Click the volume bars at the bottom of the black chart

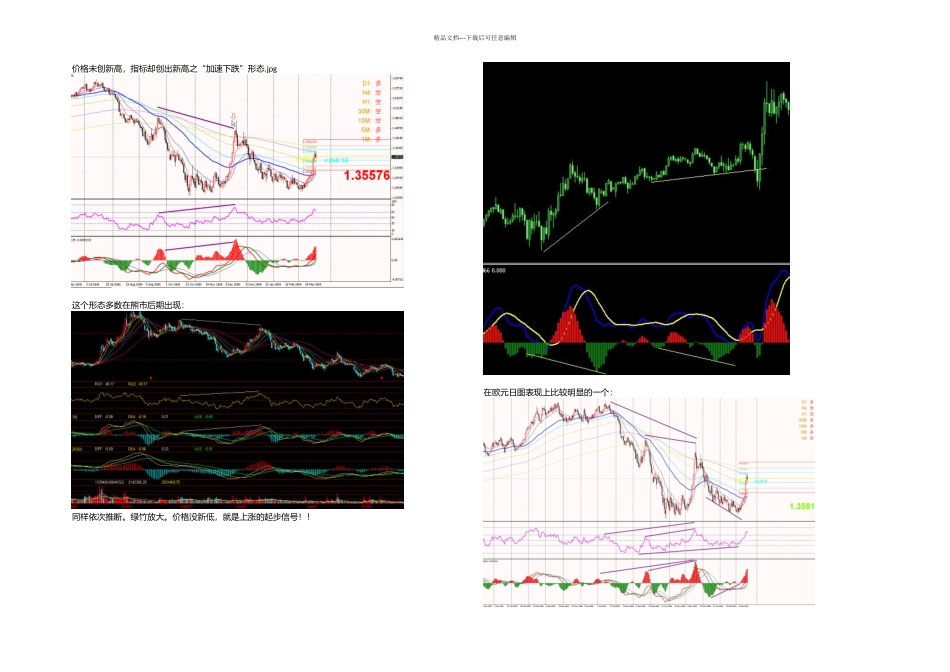pyautogui.click(x=238, y=500)
